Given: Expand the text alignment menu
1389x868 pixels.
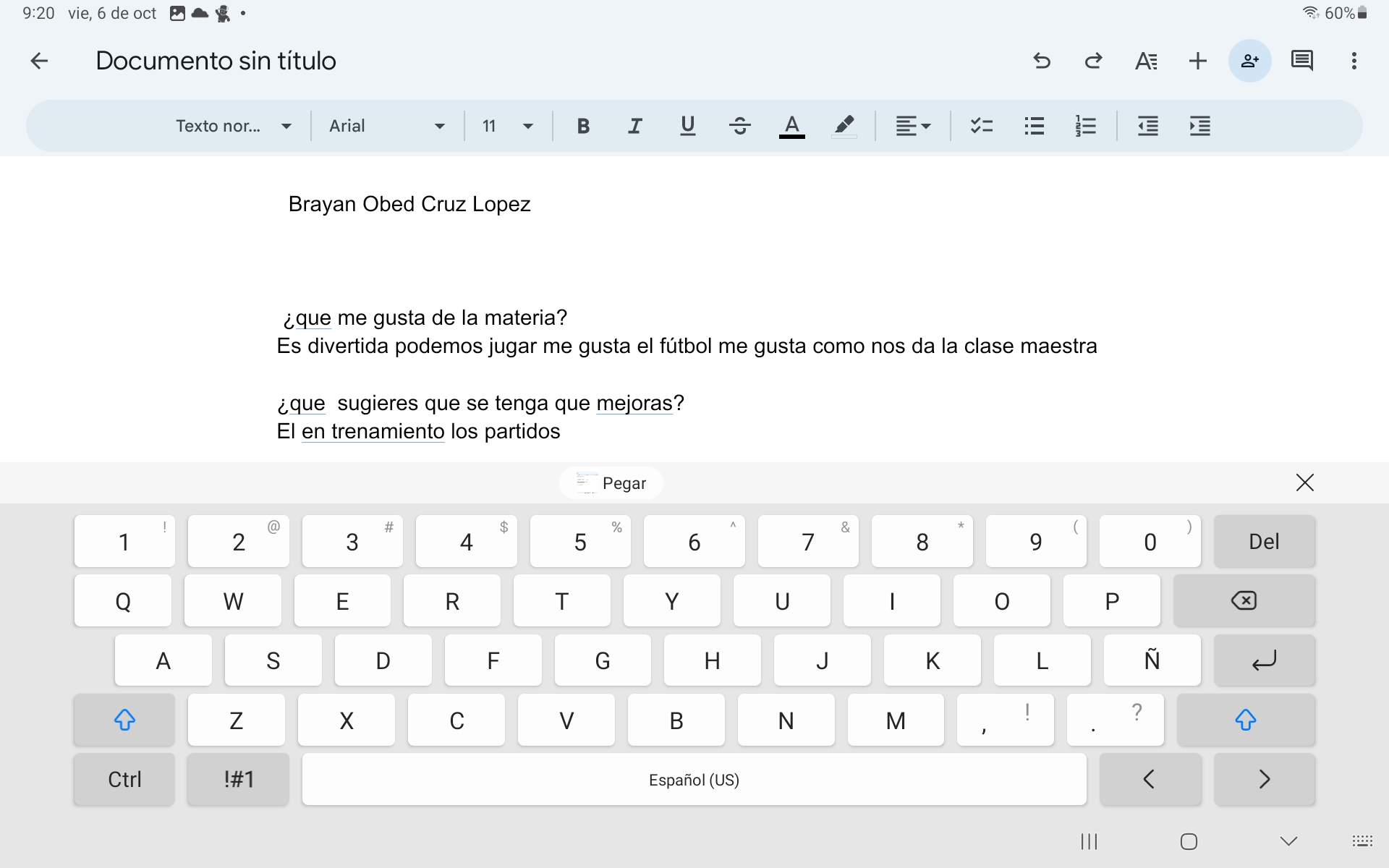Looking at the screenshot, I should tap(913, 126).
